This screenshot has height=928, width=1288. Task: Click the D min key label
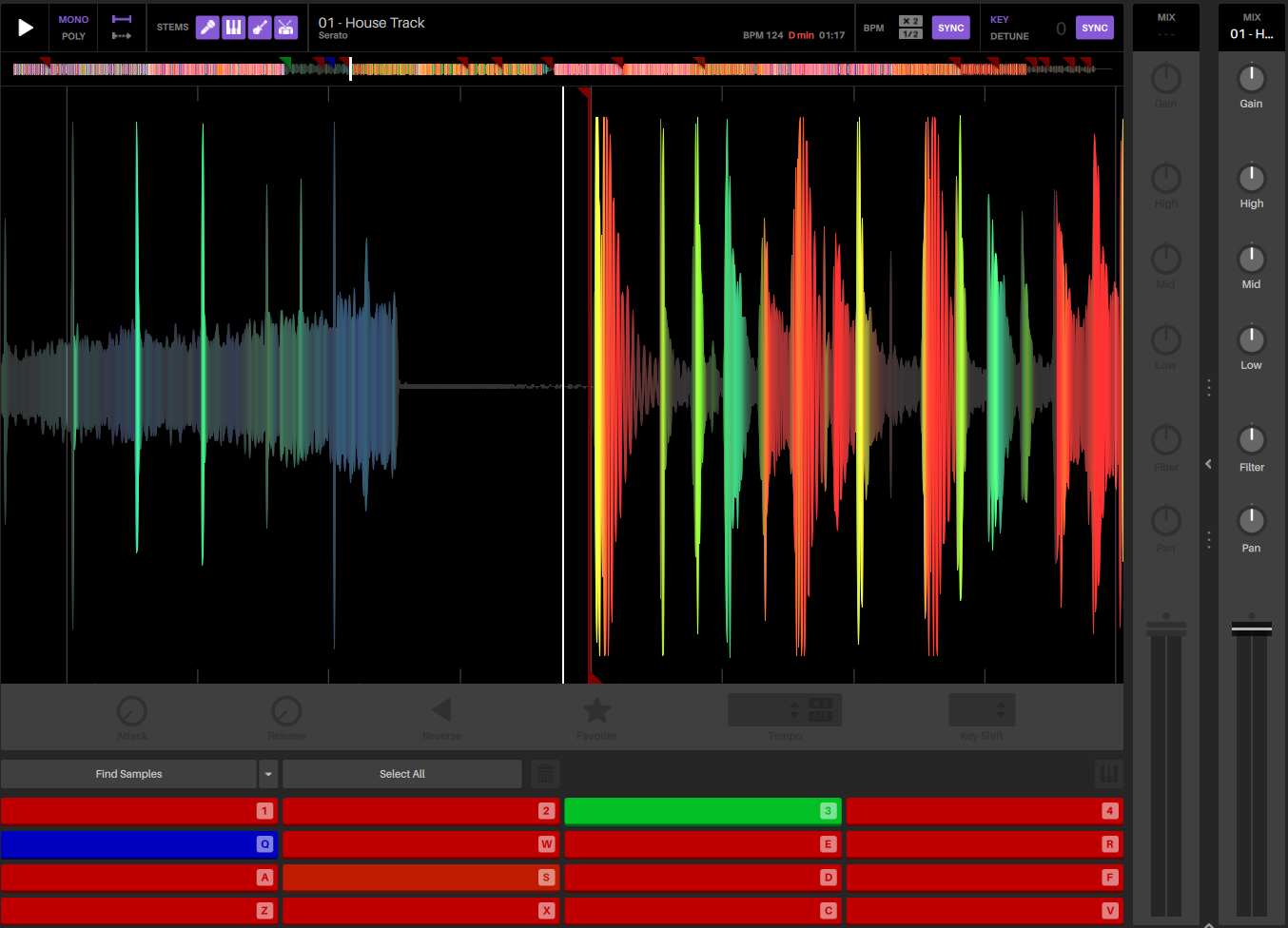pos(801,35)
